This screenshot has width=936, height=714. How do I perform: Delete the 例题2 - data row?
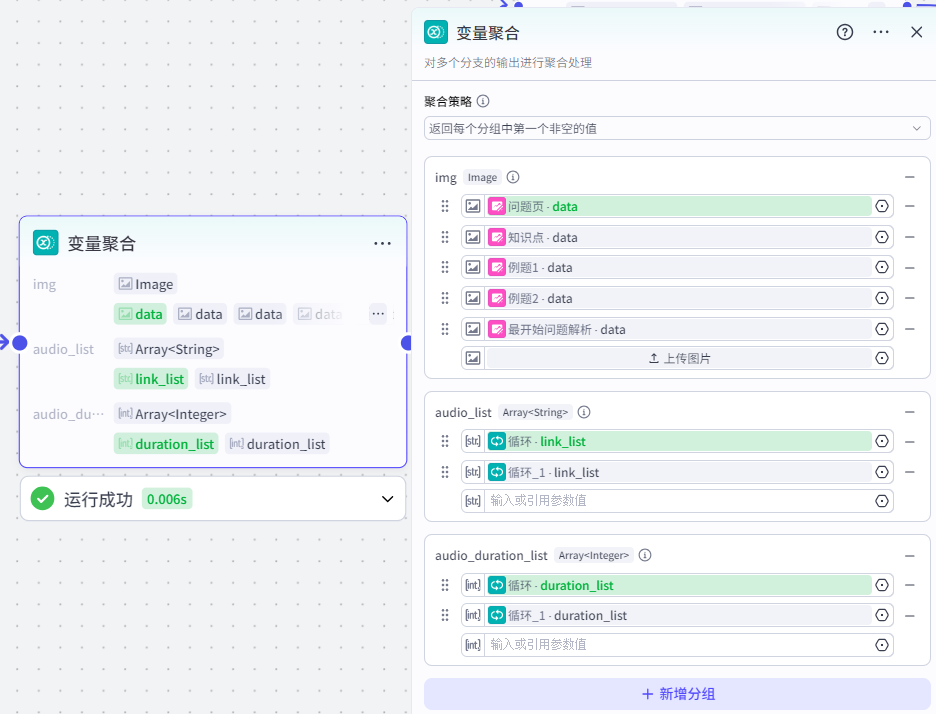[910, 298]
